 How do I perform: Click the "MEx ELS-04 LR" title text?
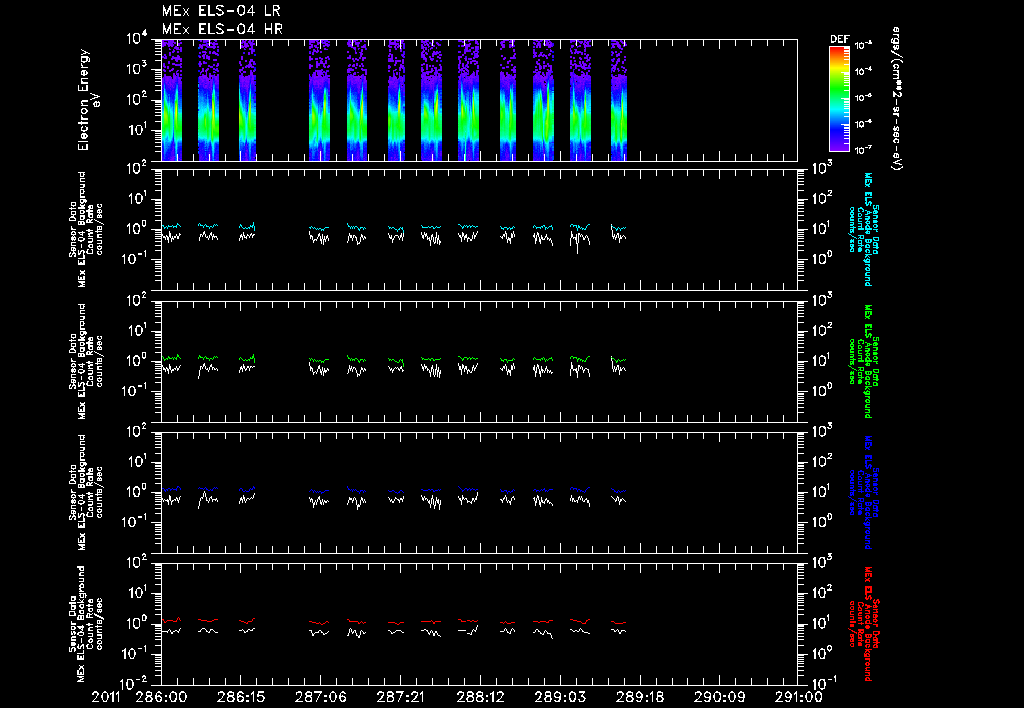point(221,11)
